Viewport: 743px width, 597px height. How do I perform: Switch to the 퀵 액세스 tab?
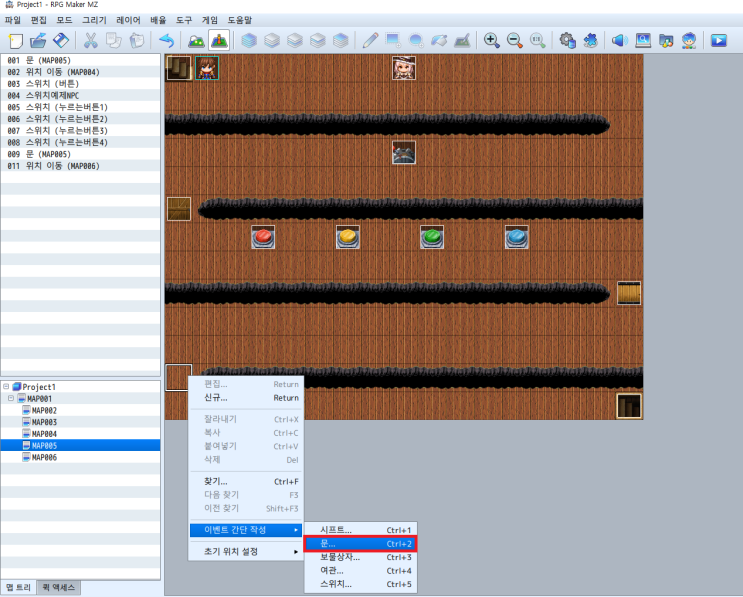click(x=59, y=588)
